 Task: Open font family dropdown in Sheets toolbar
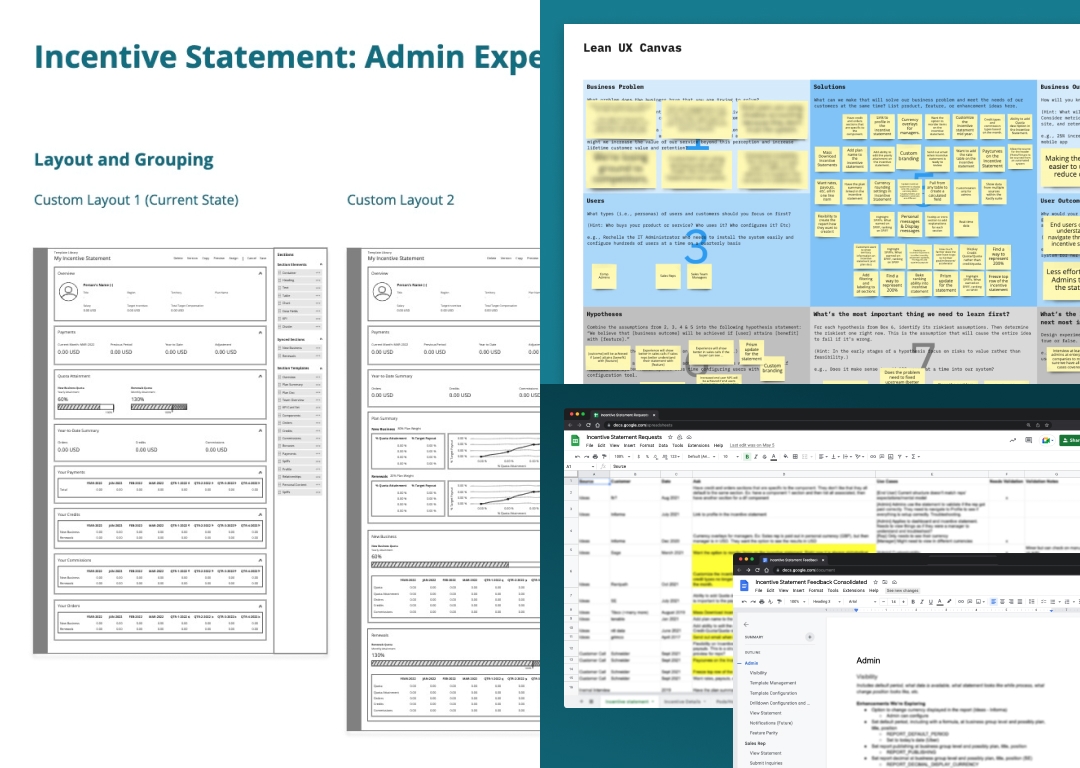701,457
